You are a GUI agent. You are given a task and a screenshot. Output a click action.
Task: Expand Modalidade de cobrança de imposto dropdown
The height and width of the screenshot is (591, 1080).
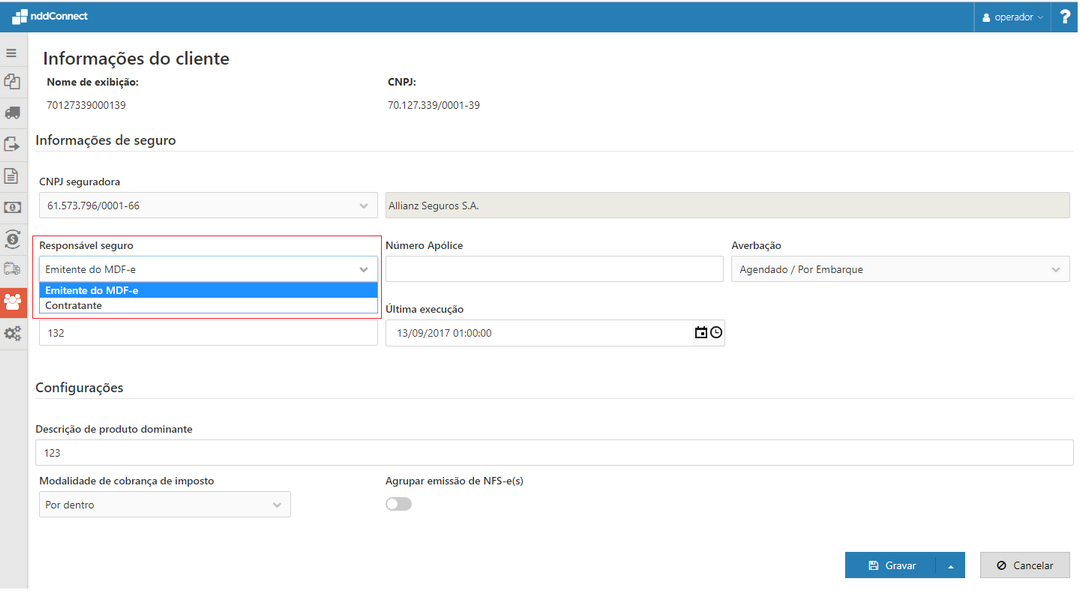(277, 505)
